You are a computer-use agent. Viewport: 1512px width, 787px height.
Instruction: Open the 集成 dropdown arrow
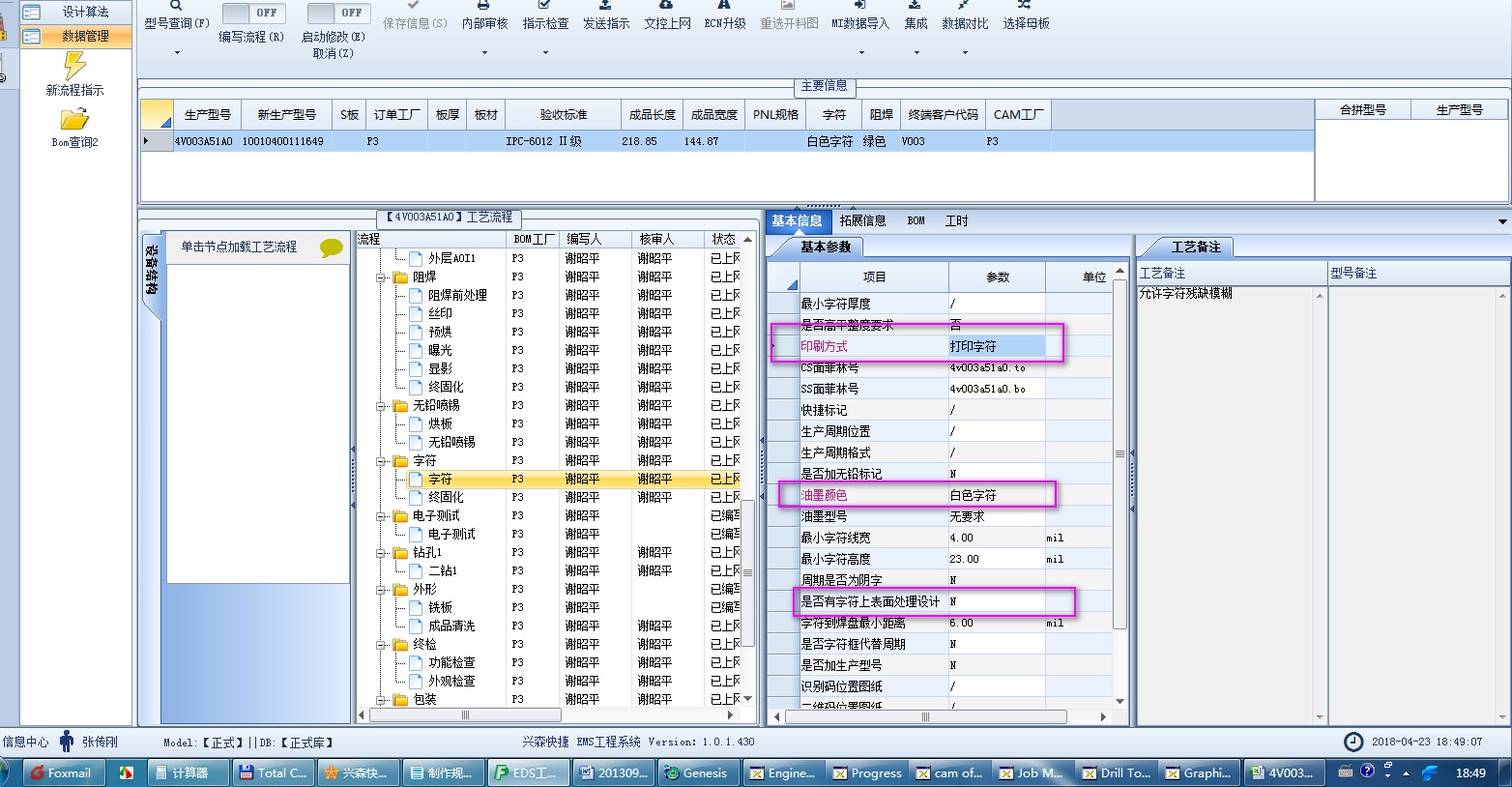[x=916, y=52]
